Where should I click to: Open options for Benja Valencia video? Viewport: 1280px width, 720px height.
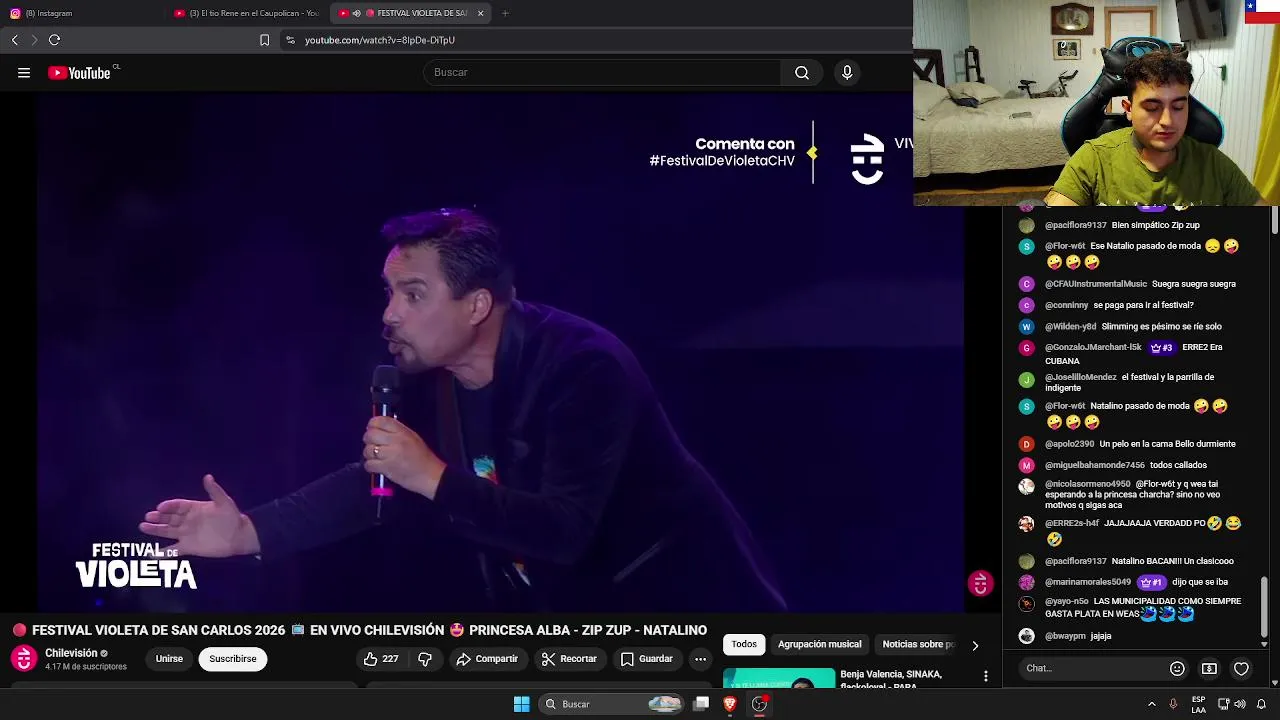986,677
